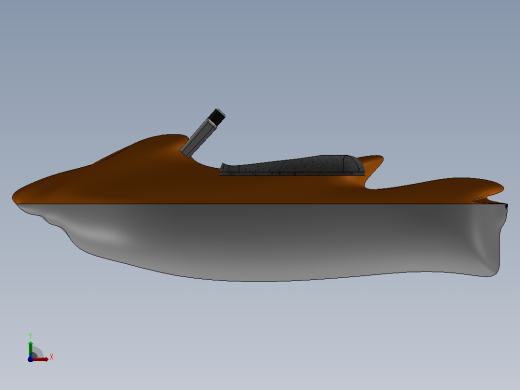Click the XYZ coordinate triad indicator

click(39, 348)
